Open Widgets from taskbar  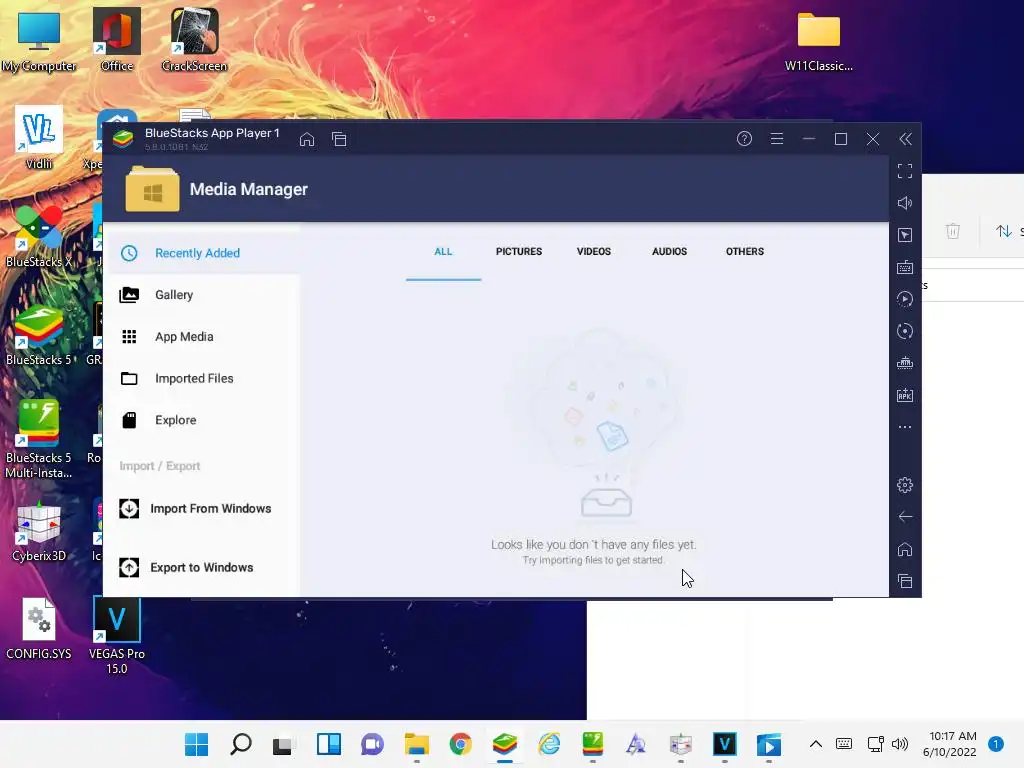coord(328,744)
